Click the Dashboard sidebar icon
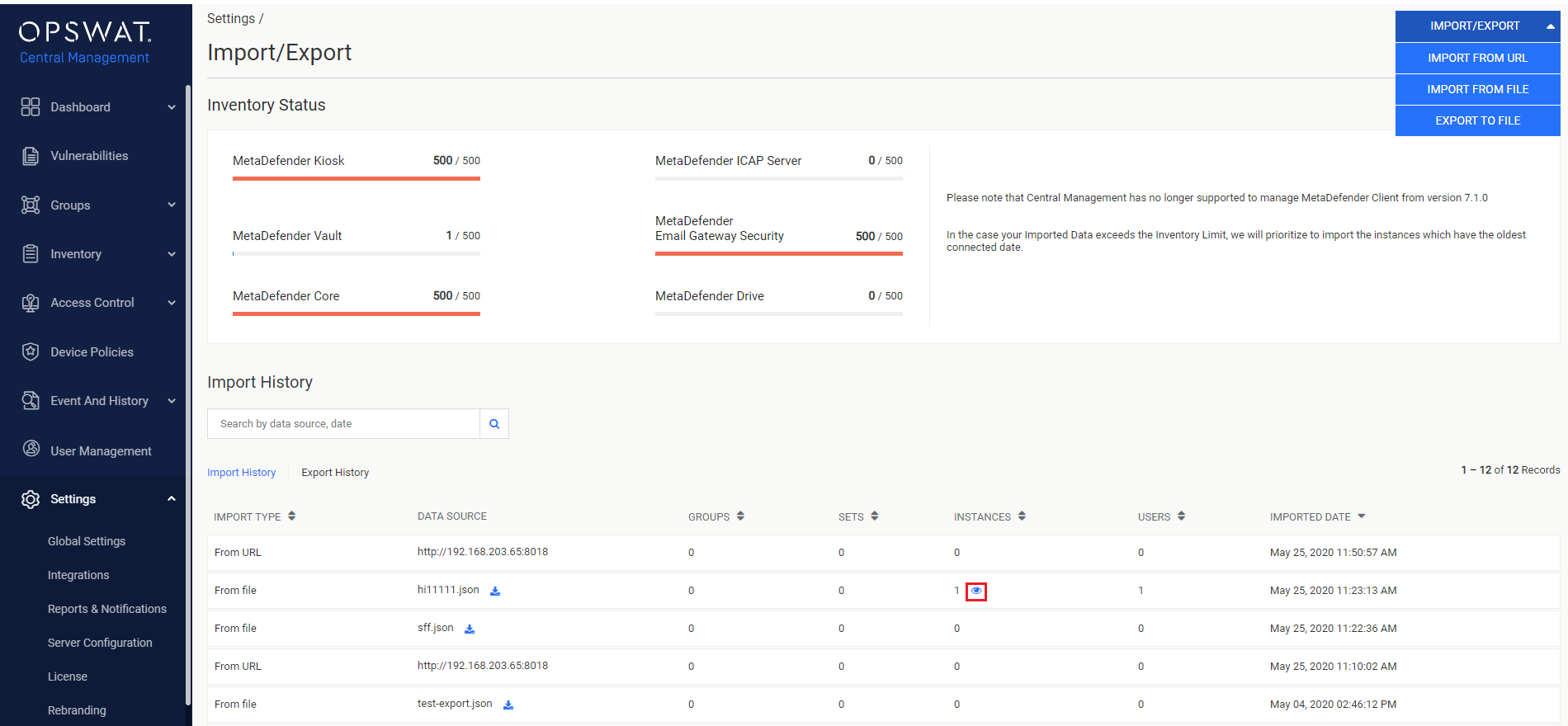The image size is (1568, 726). coord(31,106)
